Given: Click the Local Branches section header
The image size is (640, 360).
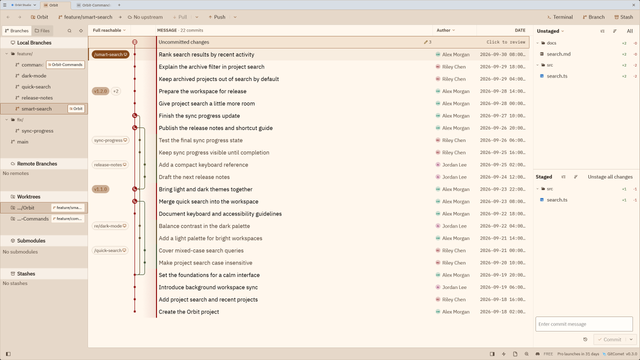Looking at the screenshot, I should (44, 43).
